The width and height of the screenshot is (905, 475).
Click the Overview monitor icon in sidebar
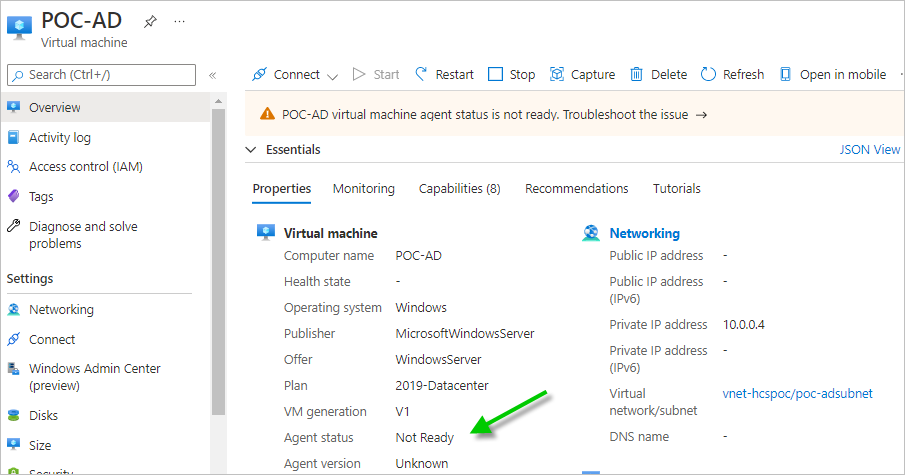[13, 107]
